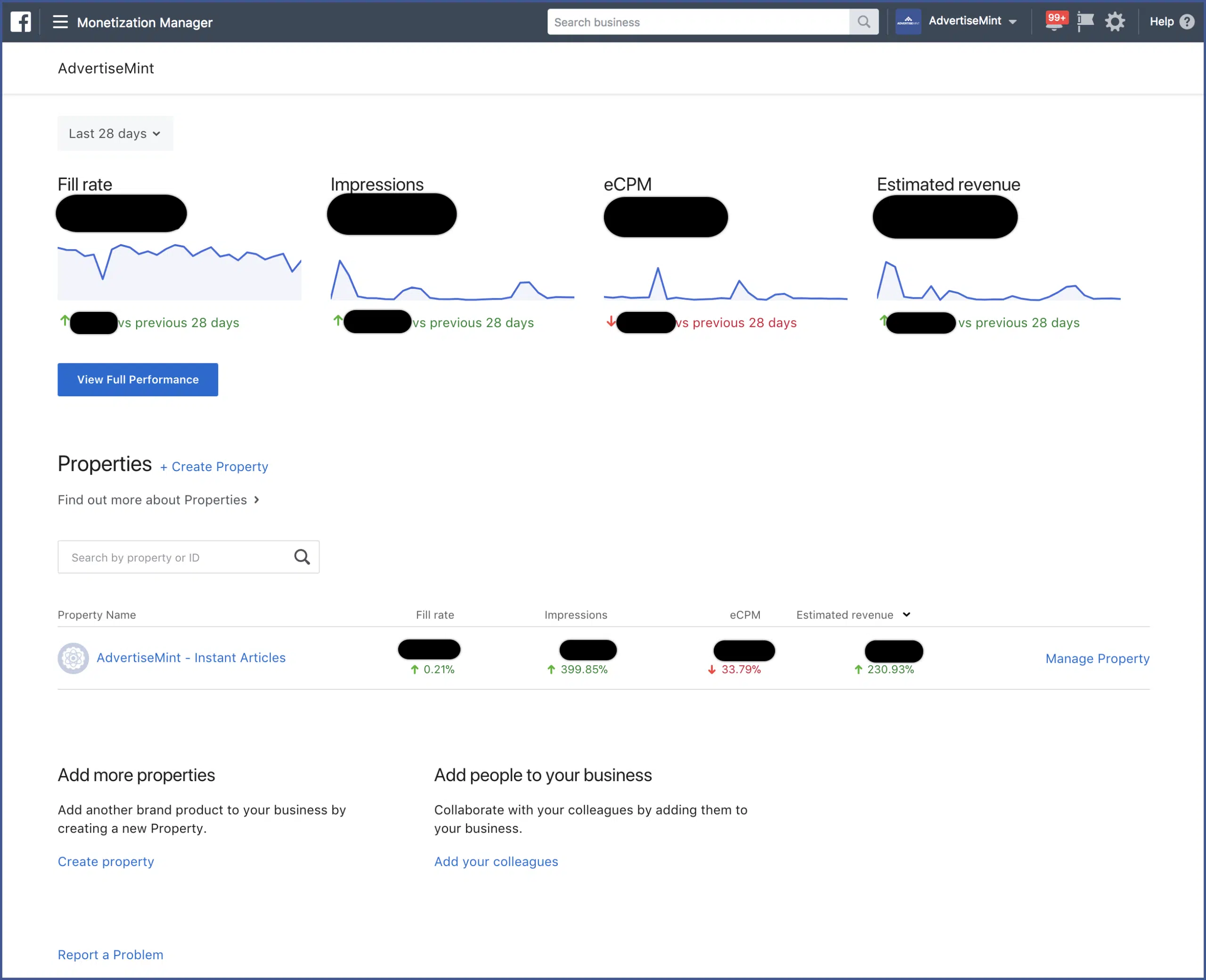Open the AdvertiseMint business switcher dropdown
This screenshot has height=980, width=1206.
pos(972,21)
